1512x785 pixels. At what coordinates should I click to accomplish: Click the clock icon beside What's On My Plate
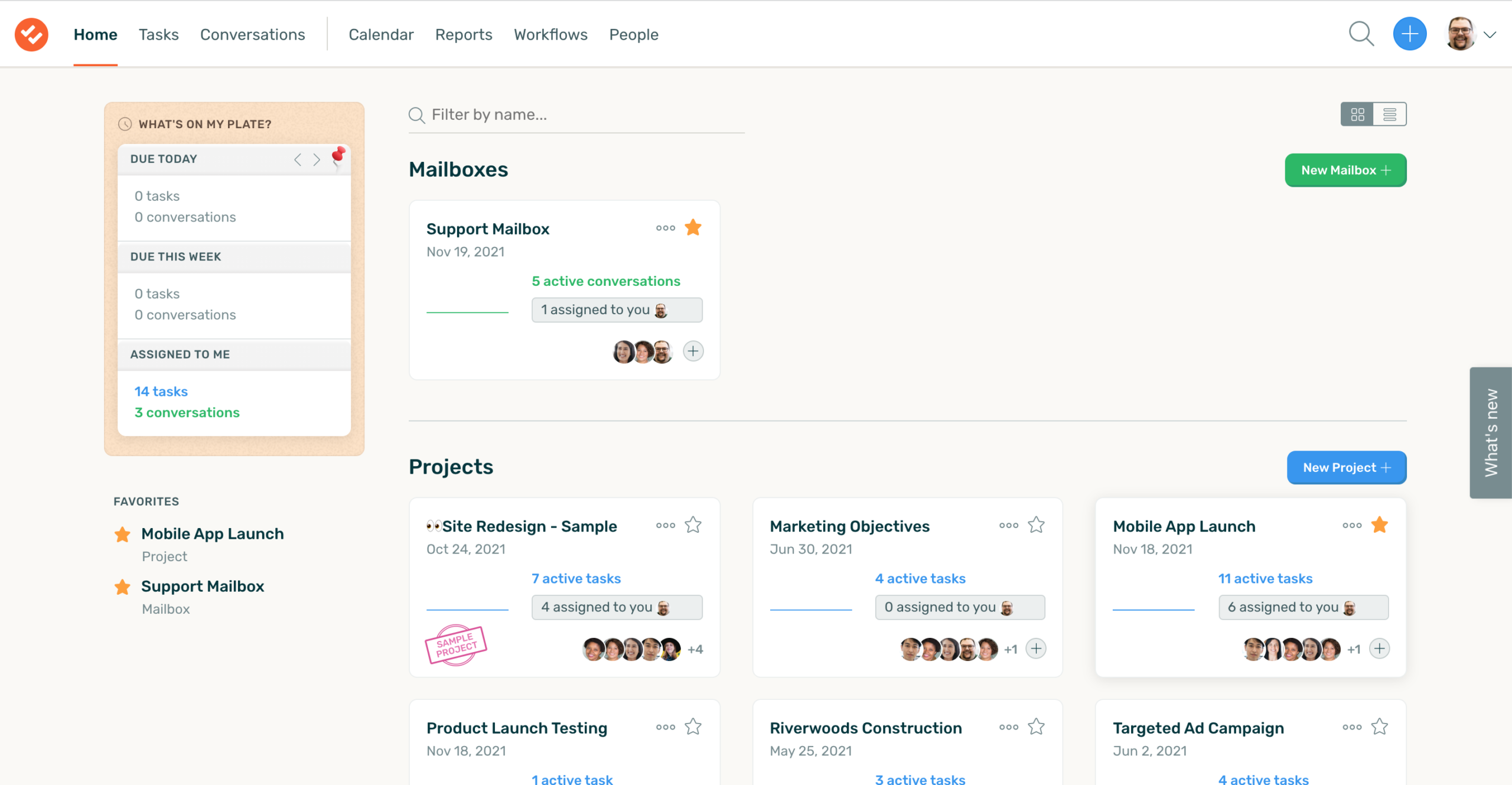coord(125,124)
